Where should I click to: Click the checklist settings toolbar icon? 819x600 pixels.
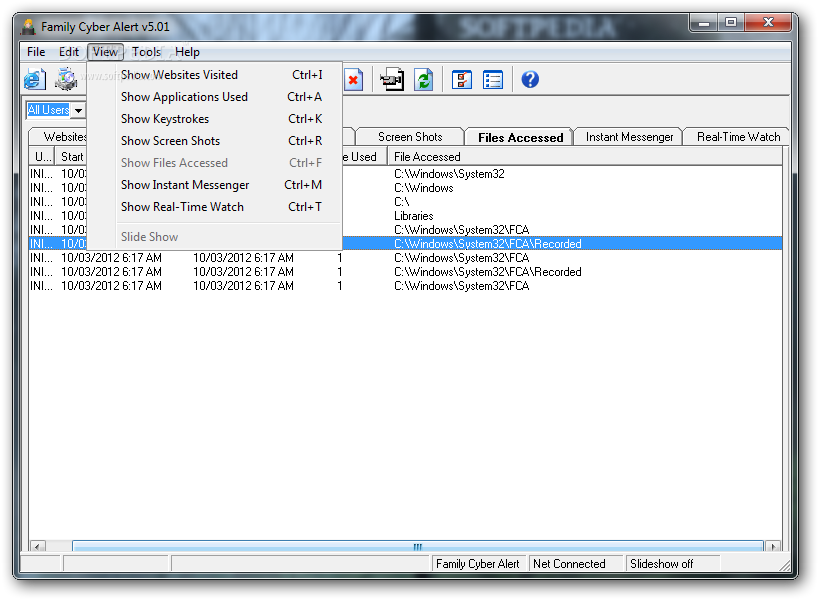coord(462,80)
